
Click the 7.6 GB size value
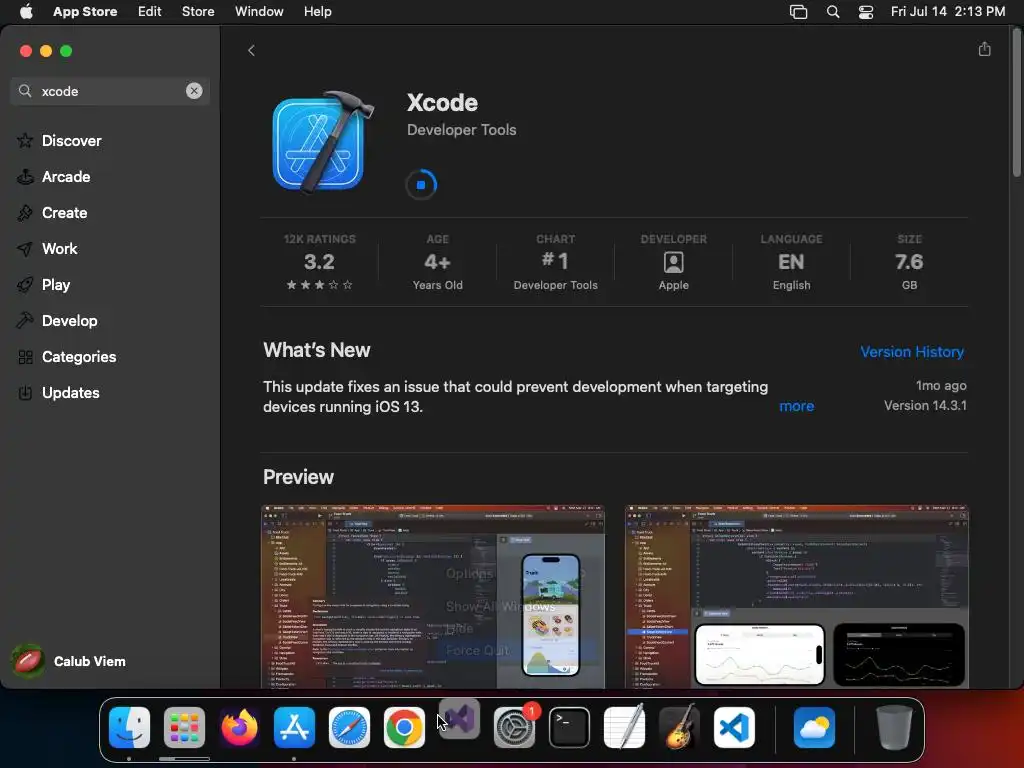pyautogui.click(x=909, y=262)
